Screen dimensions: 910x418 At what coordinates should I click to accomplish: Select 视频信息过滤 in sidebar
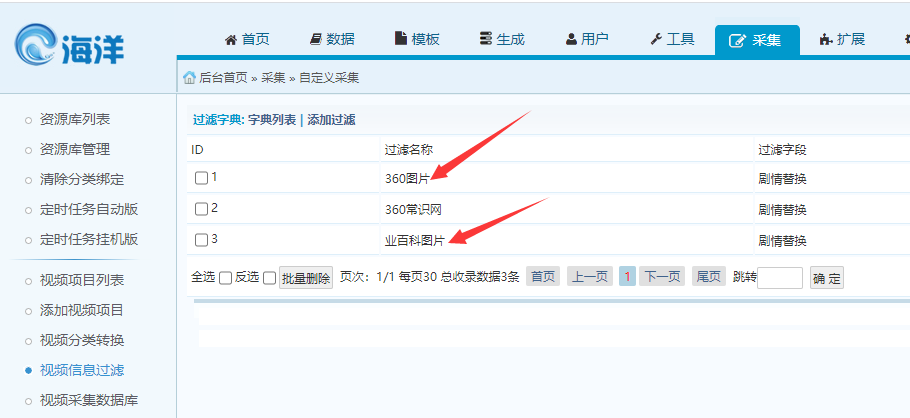(82, 370)
